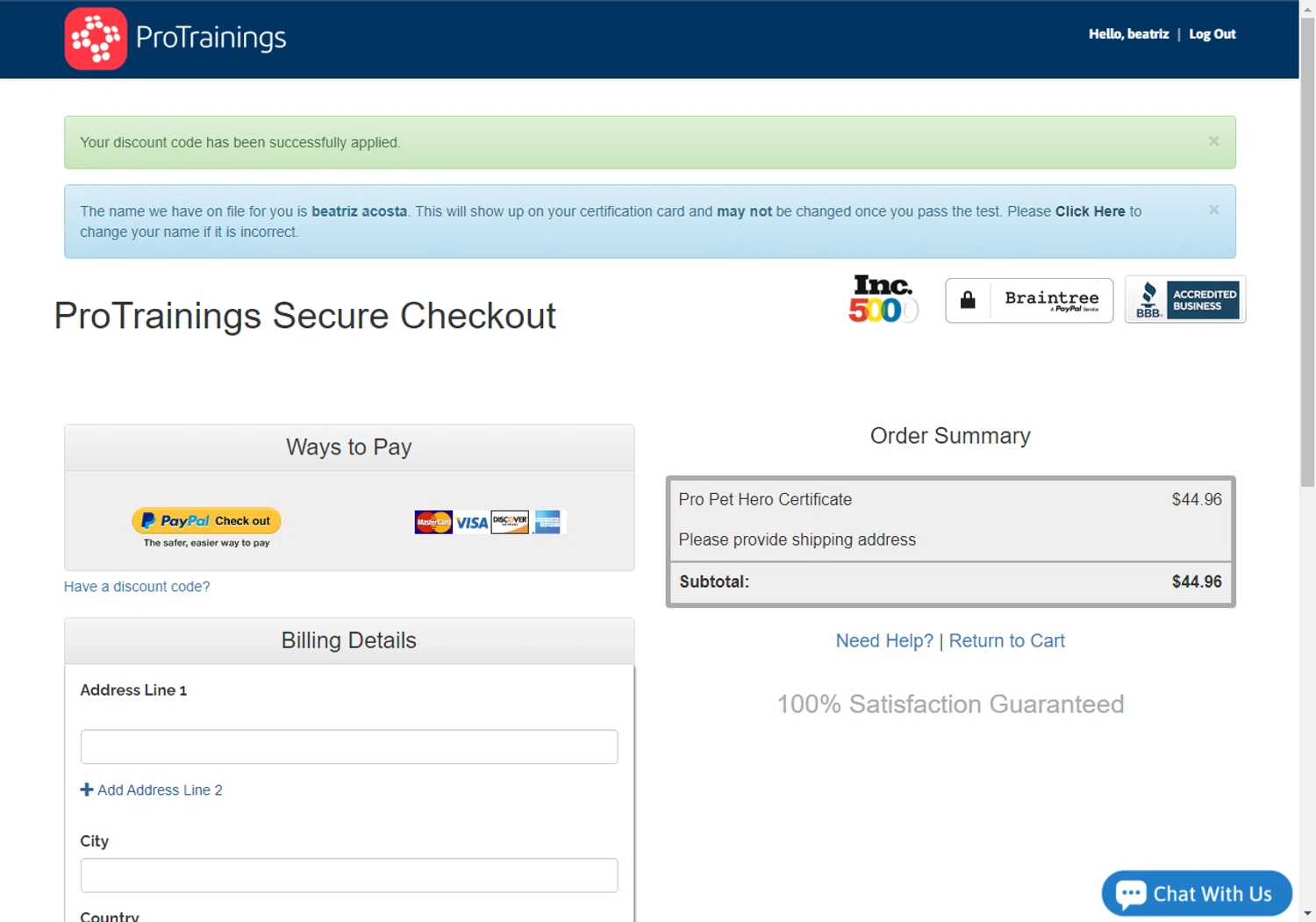Click the 'ProTrainings Secure Checkout' title

tap(304, 316)
